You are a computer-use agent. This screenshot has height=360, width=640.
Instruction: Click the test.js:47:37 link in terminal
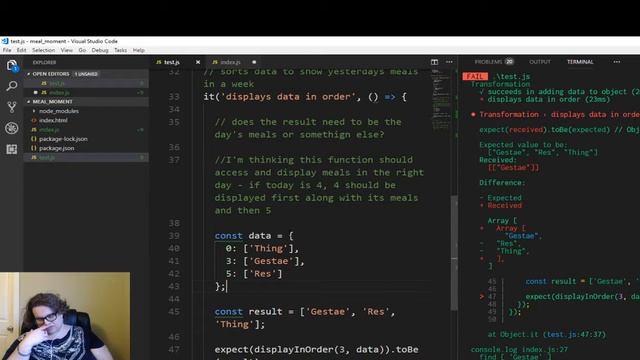click(x=575, y=335)
